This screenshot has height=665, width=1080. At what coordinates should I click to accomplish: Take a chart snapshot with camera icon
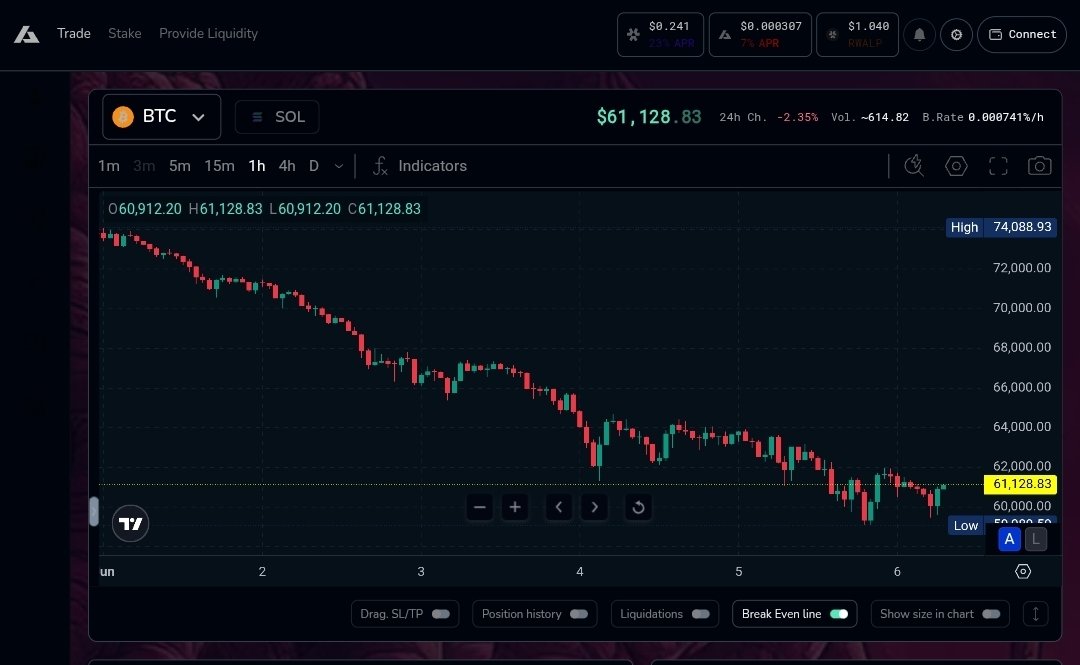pos(1039,166)
